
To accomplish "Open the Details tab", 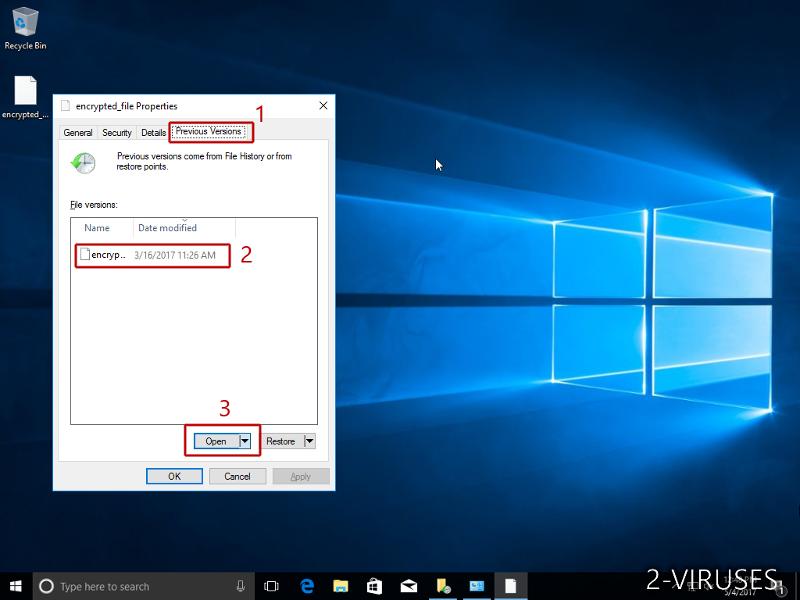I will pyautogui.click(x=153, y=132).
